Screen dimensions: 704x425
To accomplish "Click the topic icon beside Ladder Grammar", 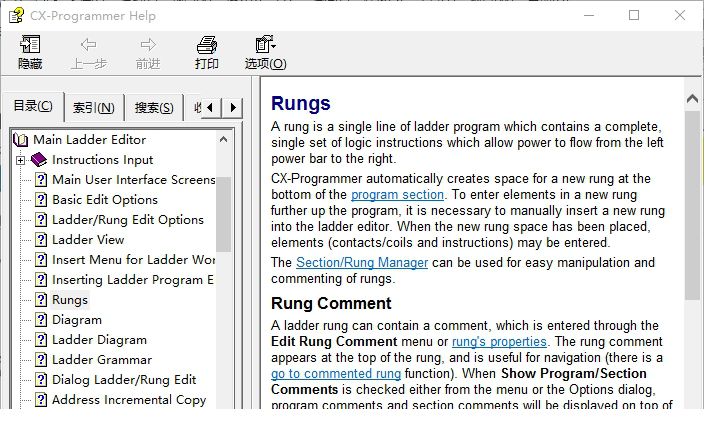I will coord(41,359).
